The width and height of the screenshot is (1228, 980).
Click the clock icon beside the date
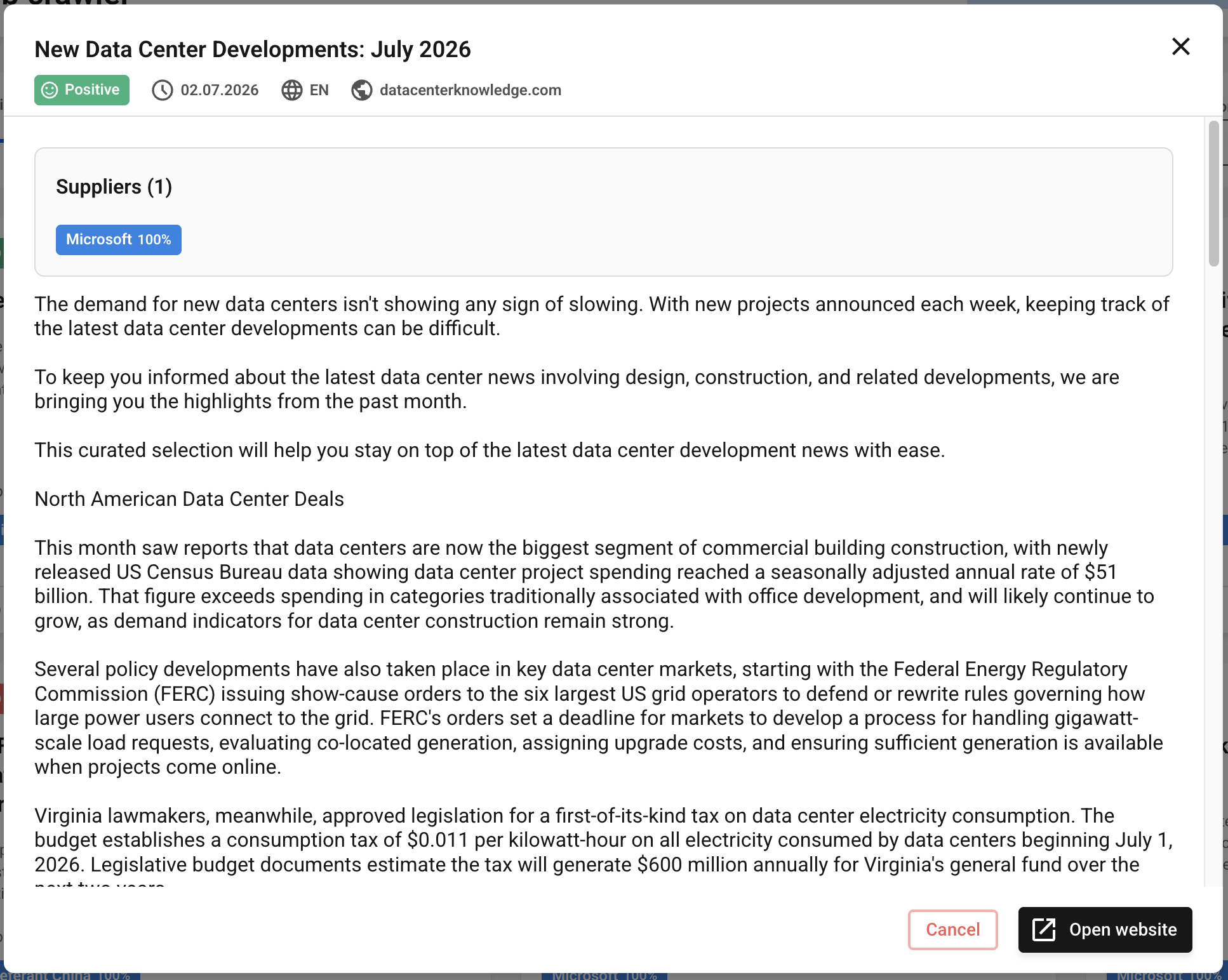[x=163, y=90]
